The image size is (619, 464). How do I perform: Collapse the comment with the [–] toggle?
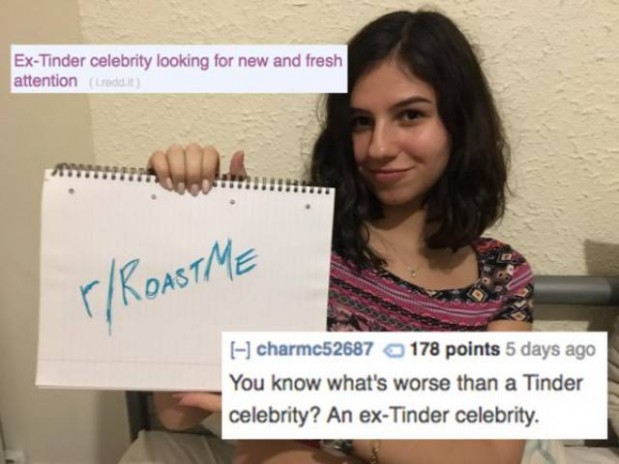tap(240, 349)
